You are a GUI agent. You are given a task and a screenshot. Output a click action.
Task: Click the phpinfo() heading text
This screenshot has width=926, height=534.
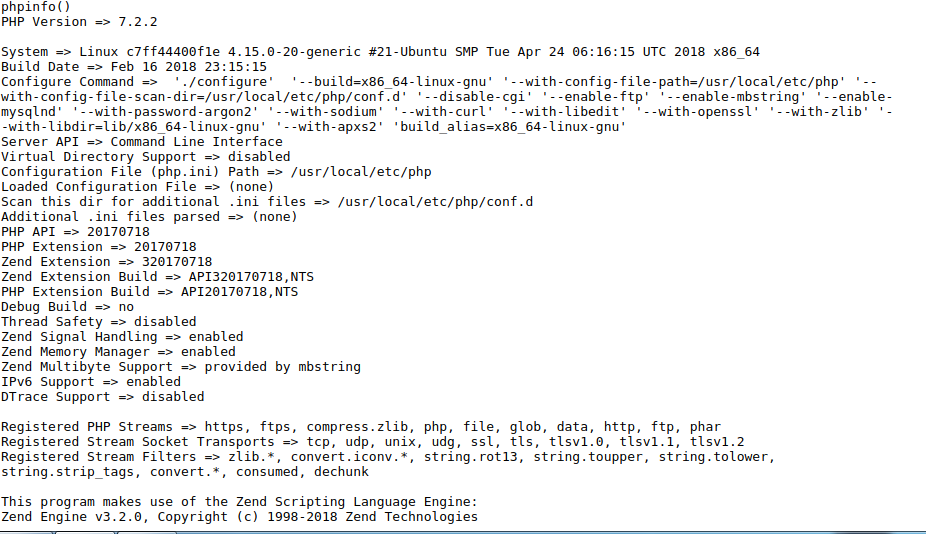point(36,7)
